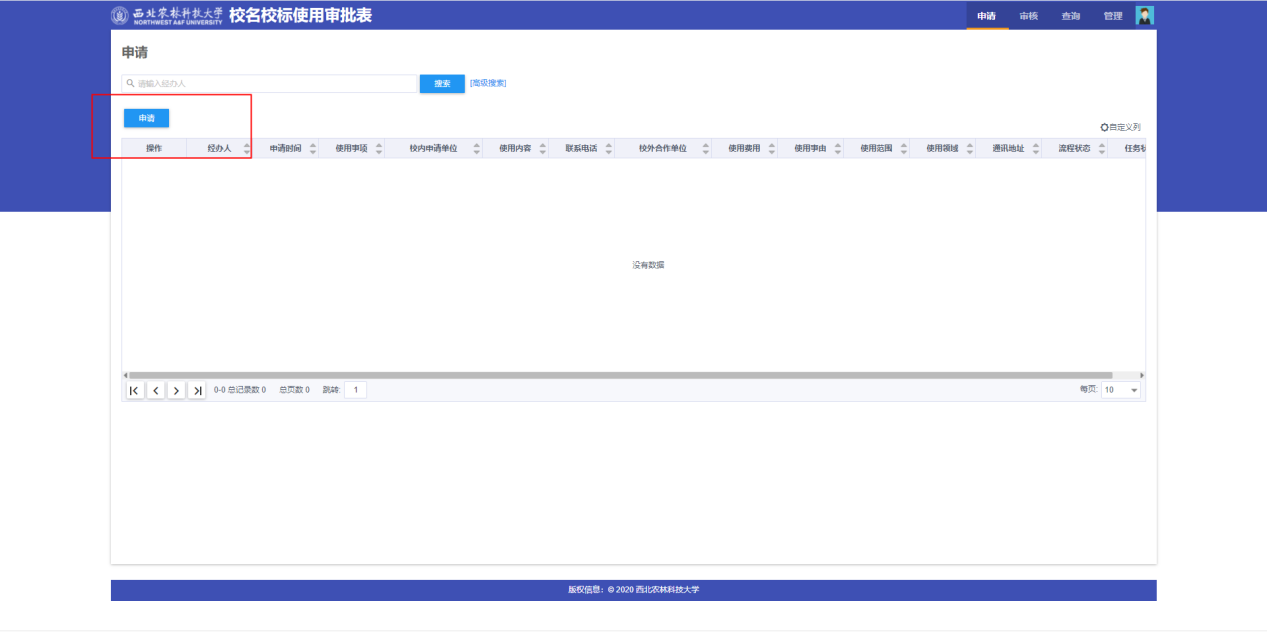1267x632 pixels.
Task: Open the 管理 tab
Action: point(1112,16)
